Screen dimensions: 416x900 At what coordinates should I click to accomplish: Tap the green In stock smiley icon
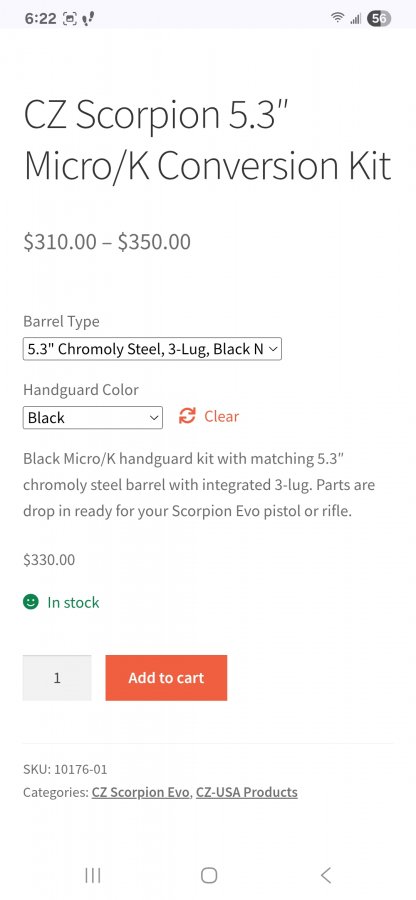pyautogui.click(x=30, y=602)
